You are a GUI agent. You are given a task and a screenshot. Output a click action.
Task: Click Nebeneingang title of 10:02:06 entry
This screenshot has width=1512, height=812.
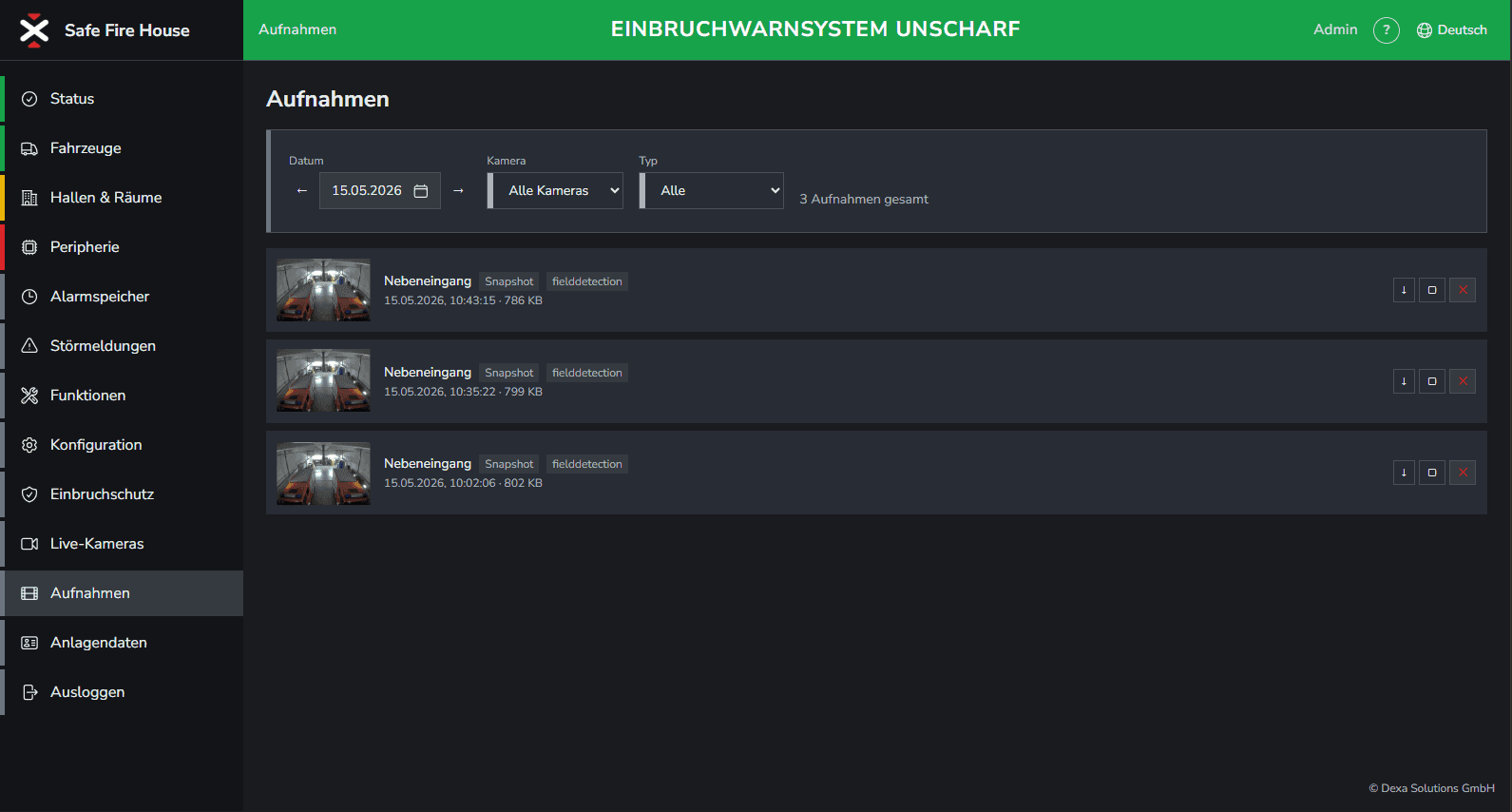pos(428,463)
